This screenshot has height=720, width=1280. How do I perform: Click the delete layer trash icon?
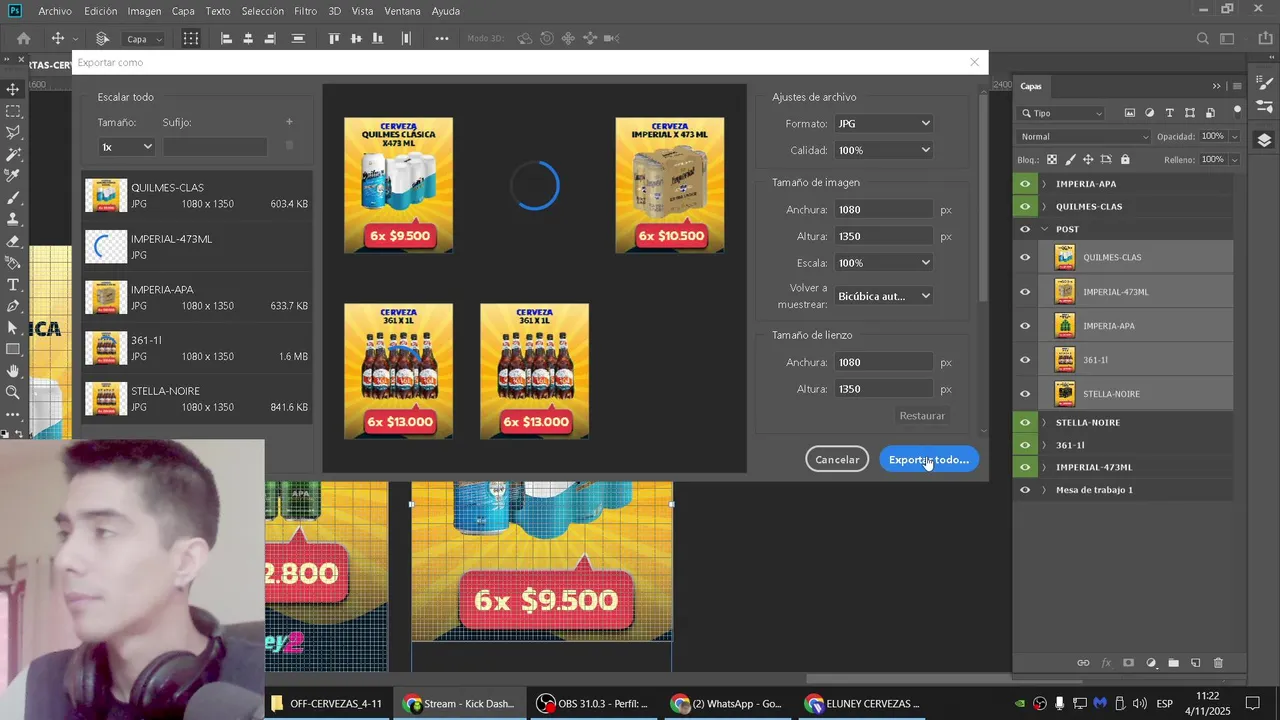tap(1218, 663)
